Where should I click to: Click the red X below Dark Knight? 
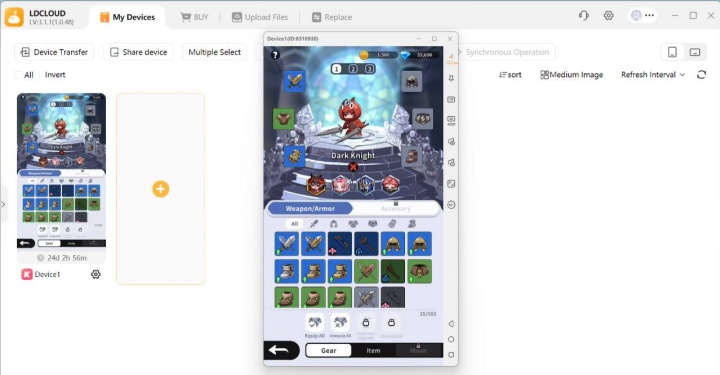point(353,167)
